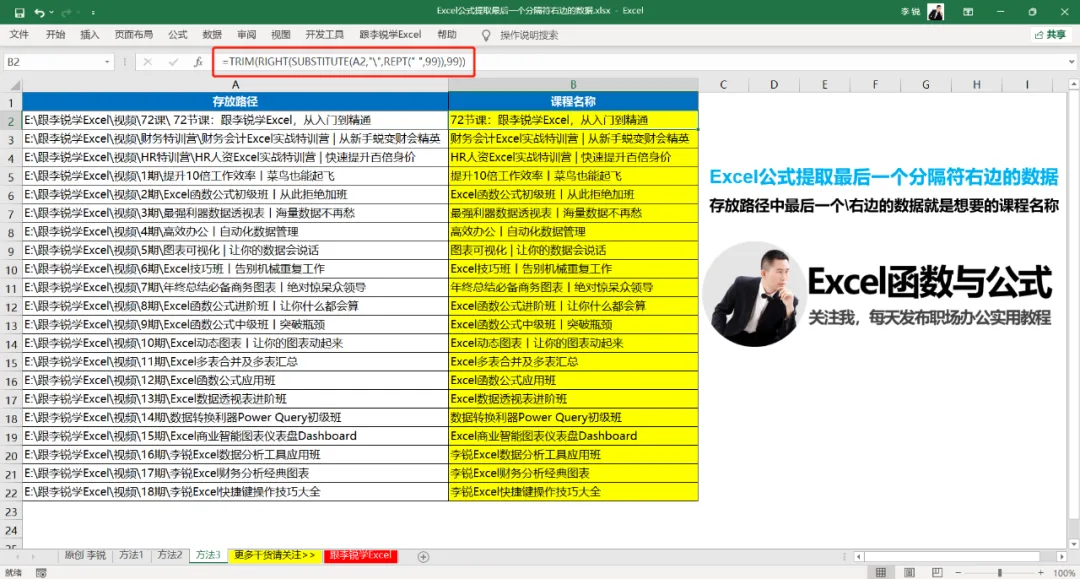The image size is (1080, 579).
Task: Switch to Page Break Preview icon
Action: (937, 573)
